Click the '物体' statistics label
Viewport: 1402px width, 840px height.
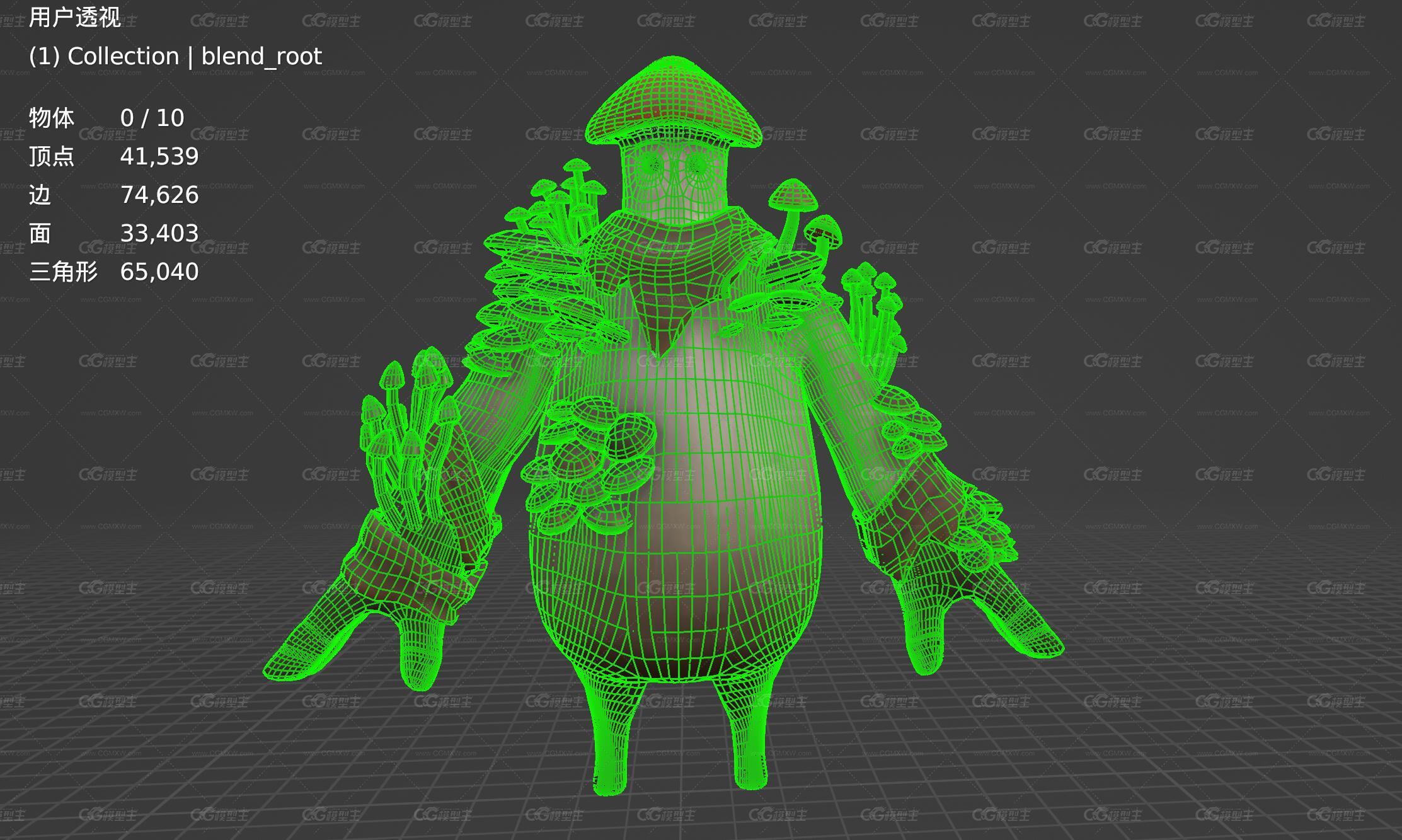52,118
